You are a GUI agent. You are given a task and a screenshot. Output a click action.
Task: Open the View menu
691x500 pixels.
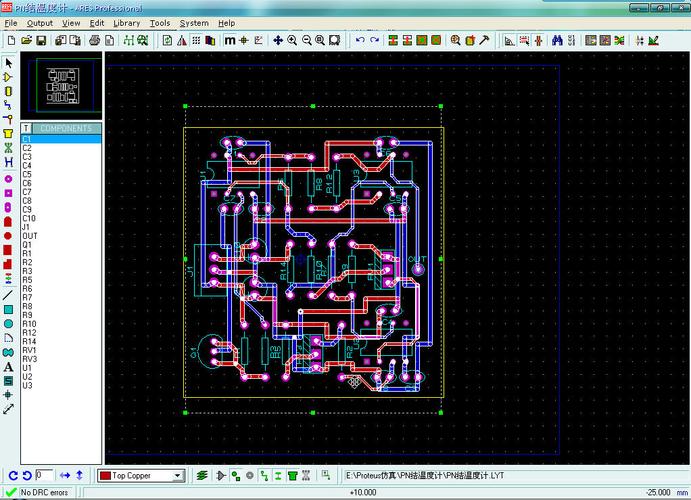pos(71,23)
